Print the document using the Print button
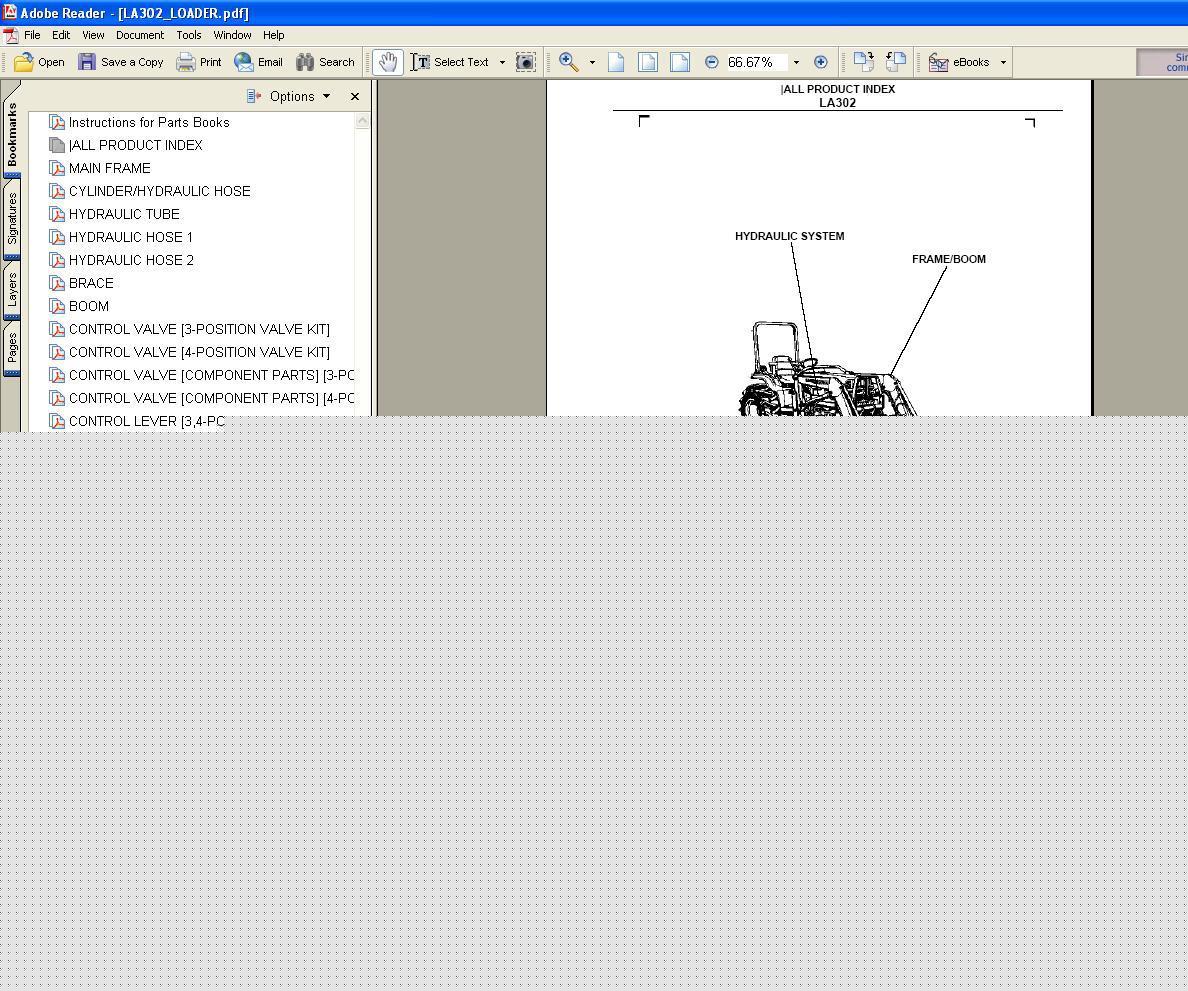 (x=199, y=62)
